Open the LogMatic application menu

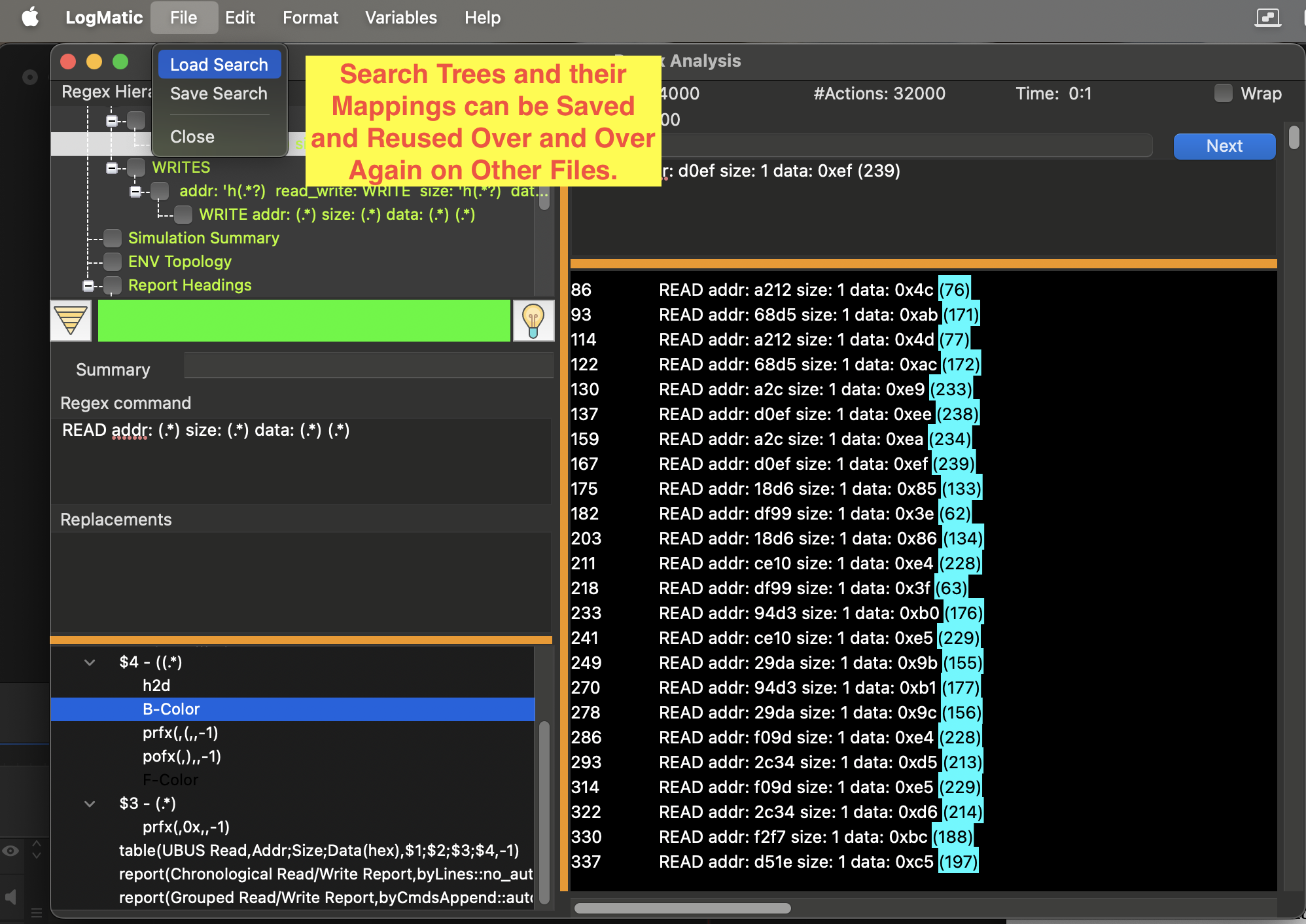click(x=104, y=18)
